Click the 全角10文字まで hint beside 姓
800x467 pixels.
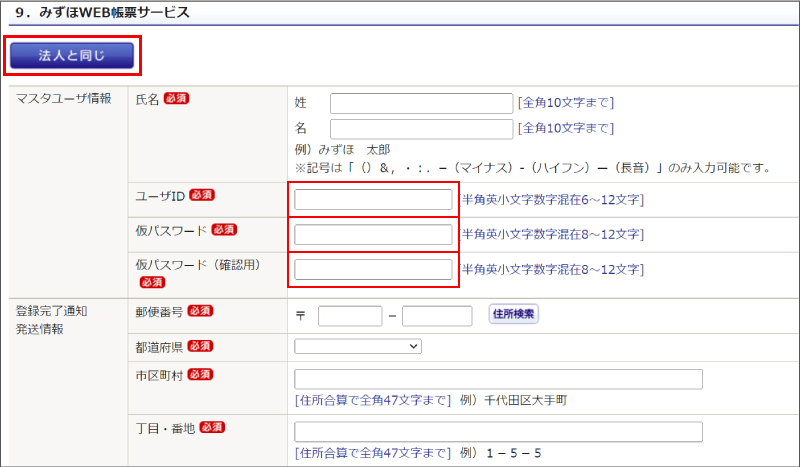point(566,103)
